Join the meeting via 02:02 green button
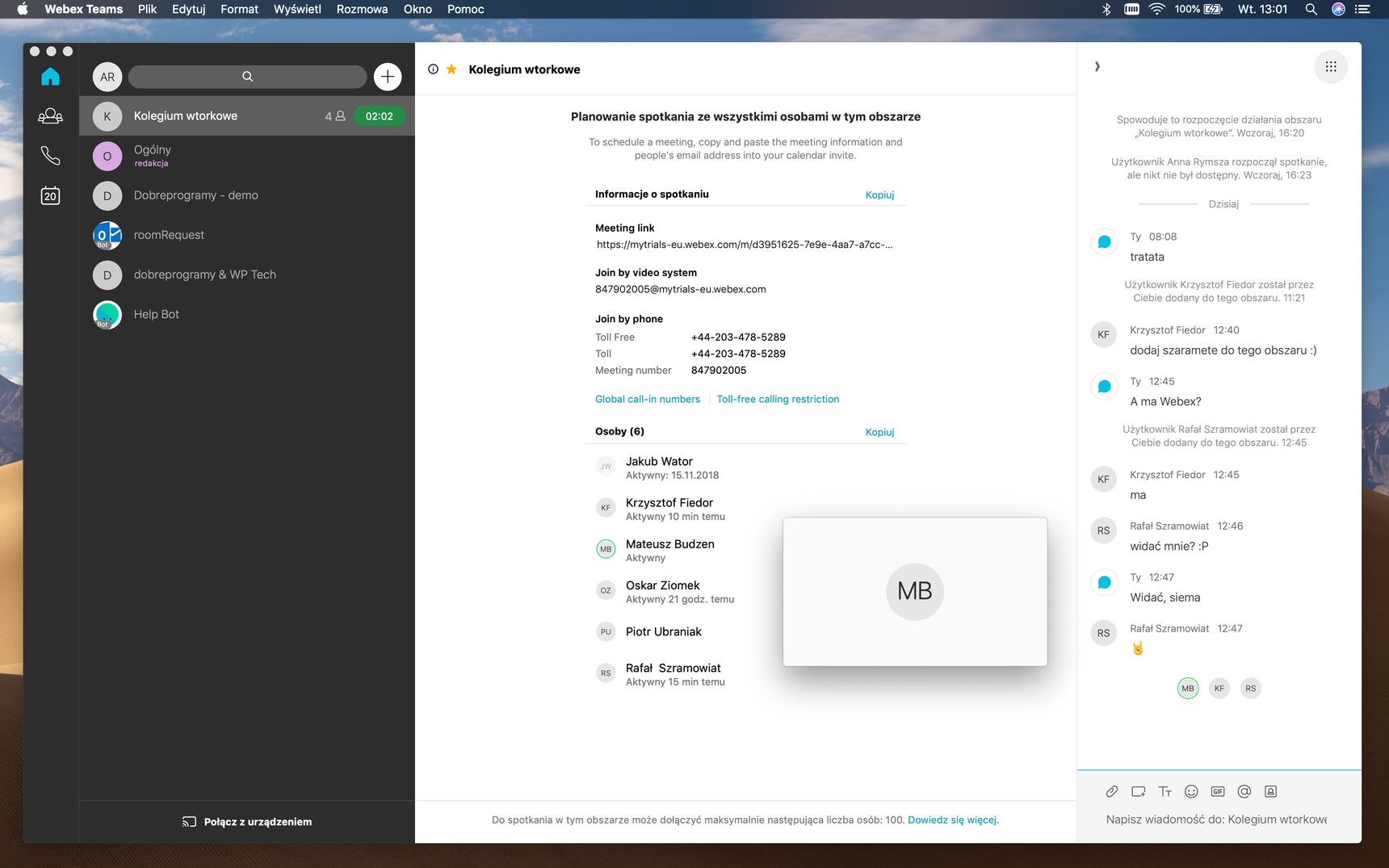Screen dimensions: 1389x868 pyautogui.click(x=379, y=116)
